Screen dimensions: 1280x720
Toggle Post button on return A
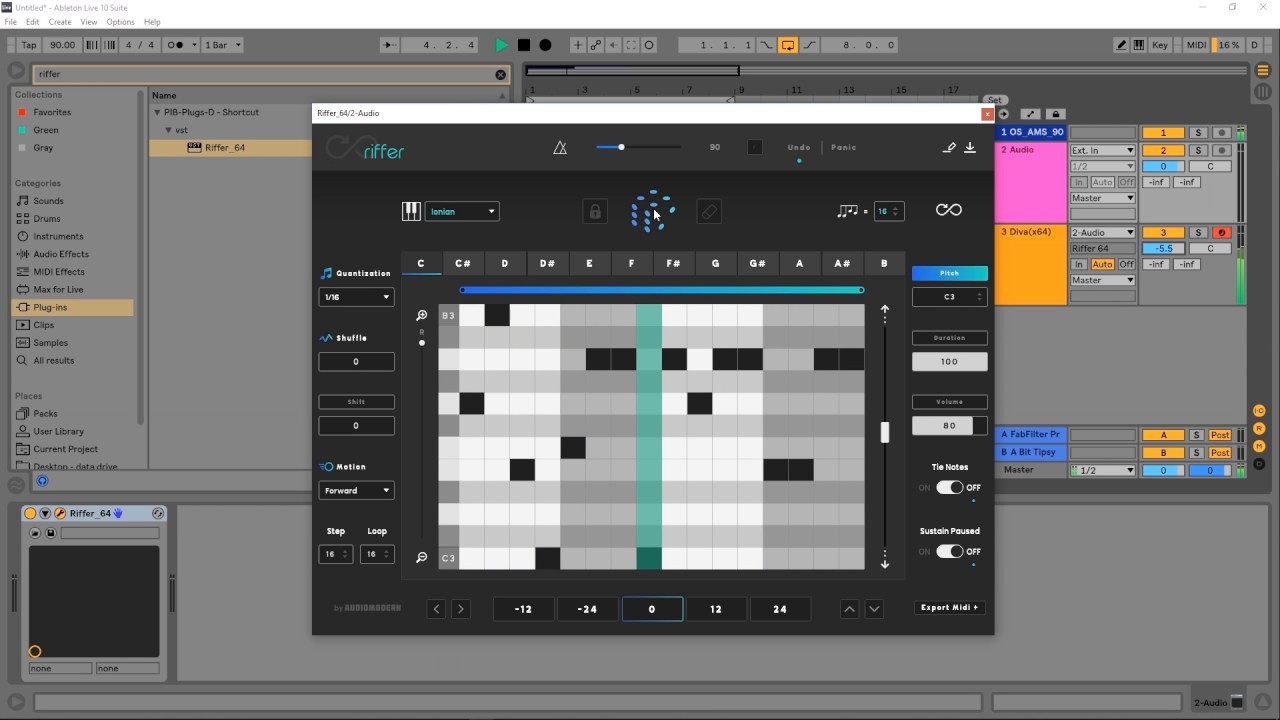[x=1220, y=435]
